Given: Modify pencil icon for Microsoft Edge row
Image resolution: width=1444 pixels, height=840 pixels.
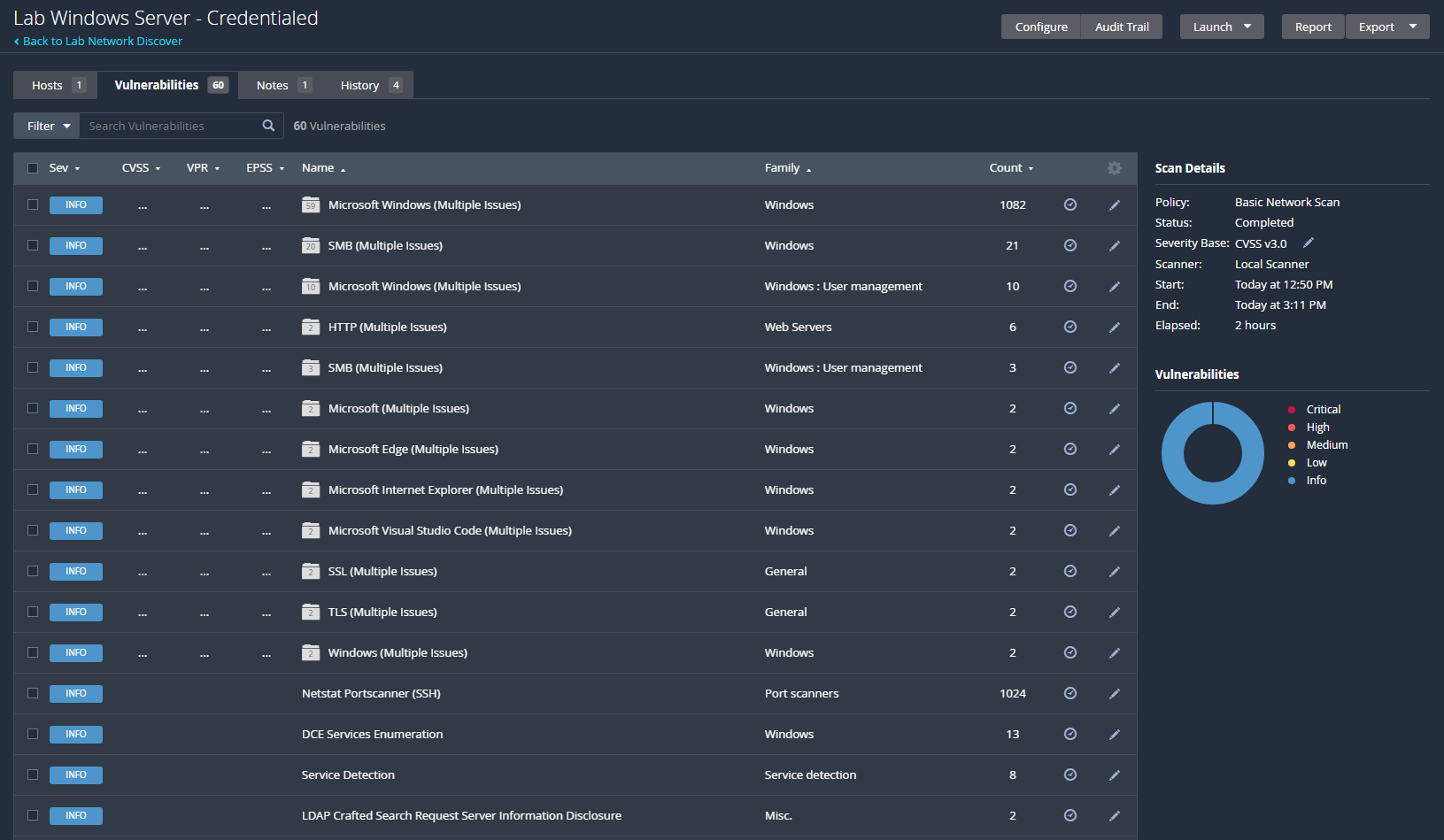Looking at the screenshot, I should tap(1115, 449).
